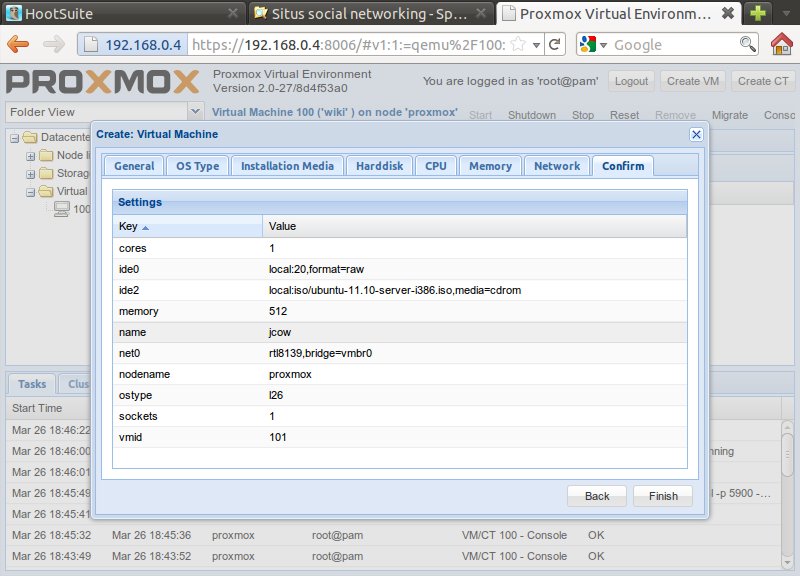
Task: Open the Folder View dropdown
Action: [x=195, y=112]
